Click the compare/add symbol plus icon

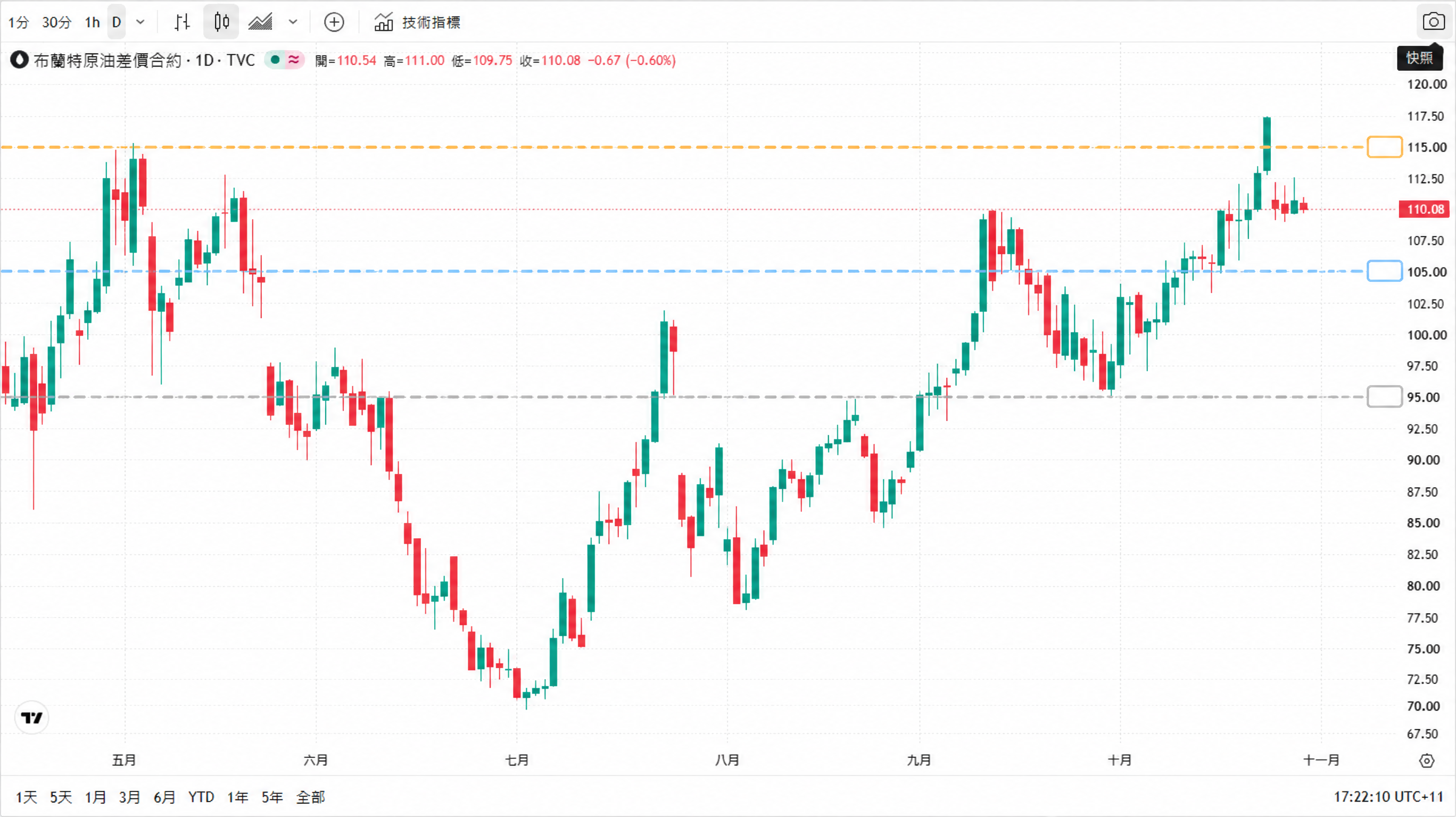click(x=334, y=22)
